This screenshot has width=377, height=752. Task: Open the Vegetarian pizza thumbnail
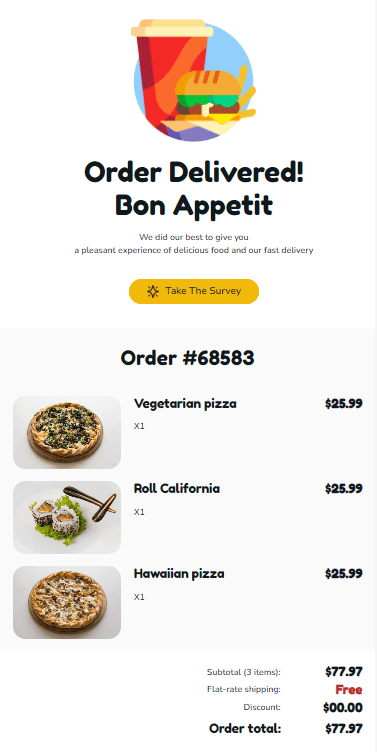pos(67,432)
